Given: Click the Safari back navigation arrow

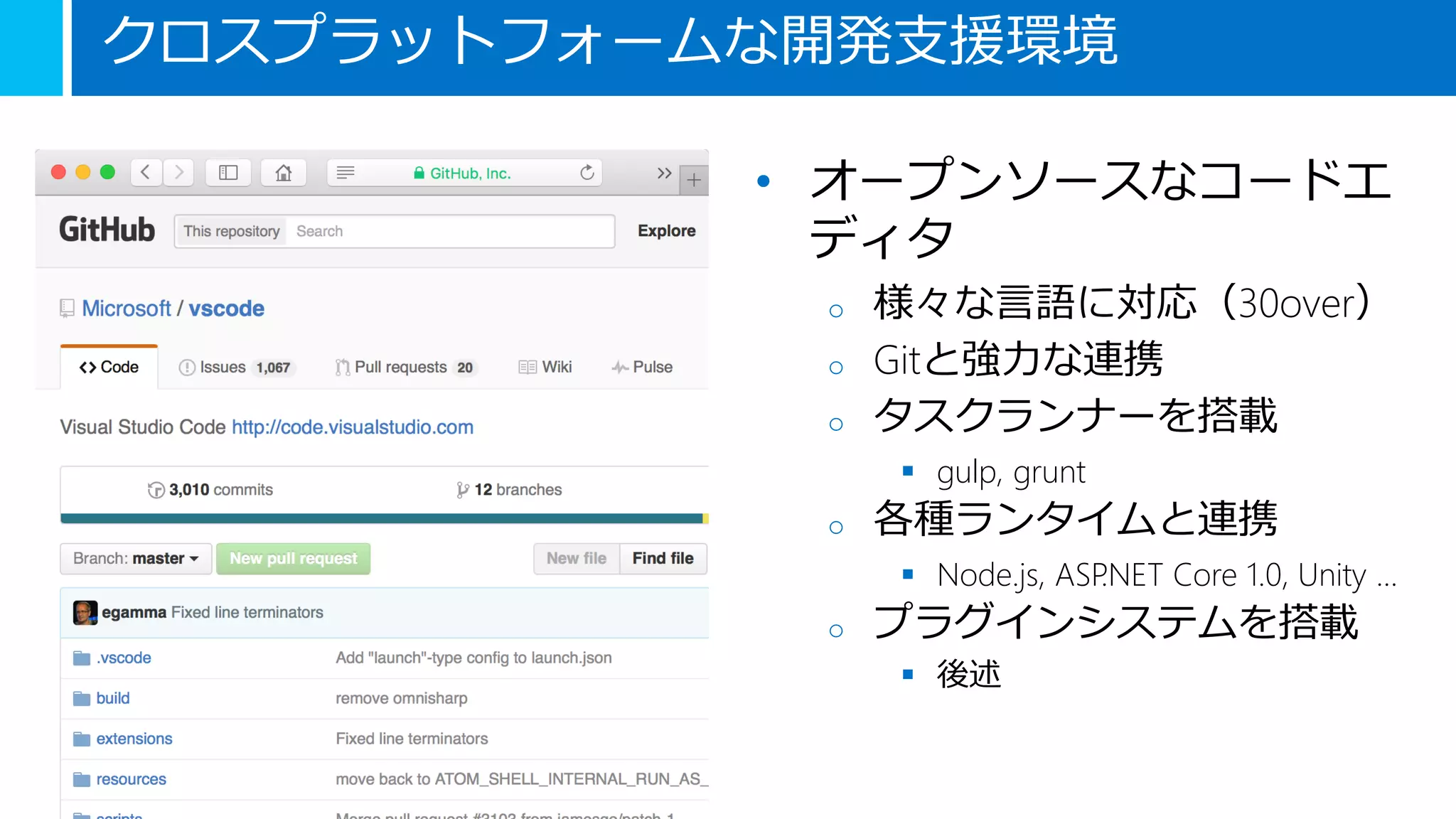Looking at the screenshot, I should (146, 173).
